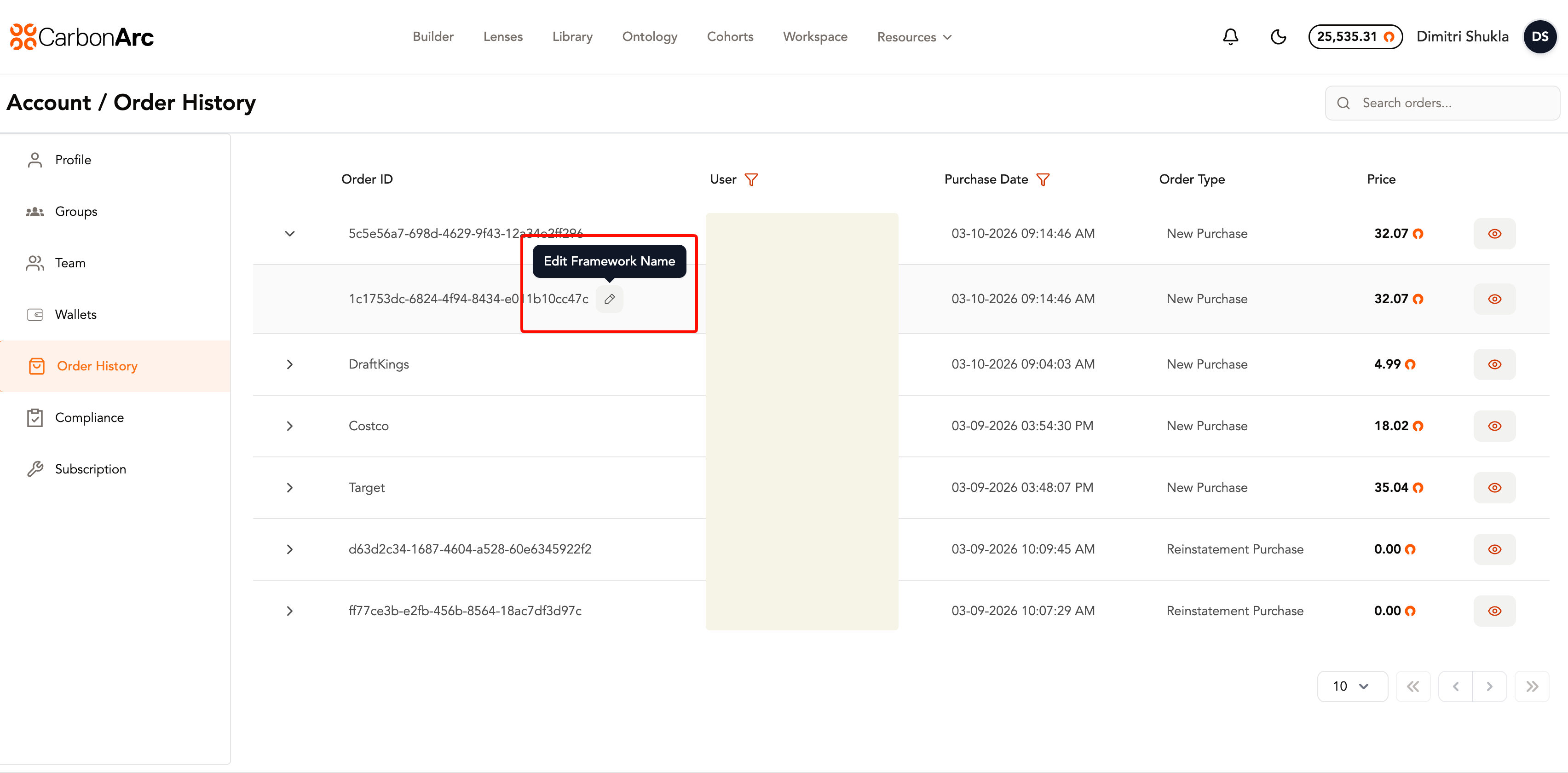Filter by User column funnel icon

751,179
